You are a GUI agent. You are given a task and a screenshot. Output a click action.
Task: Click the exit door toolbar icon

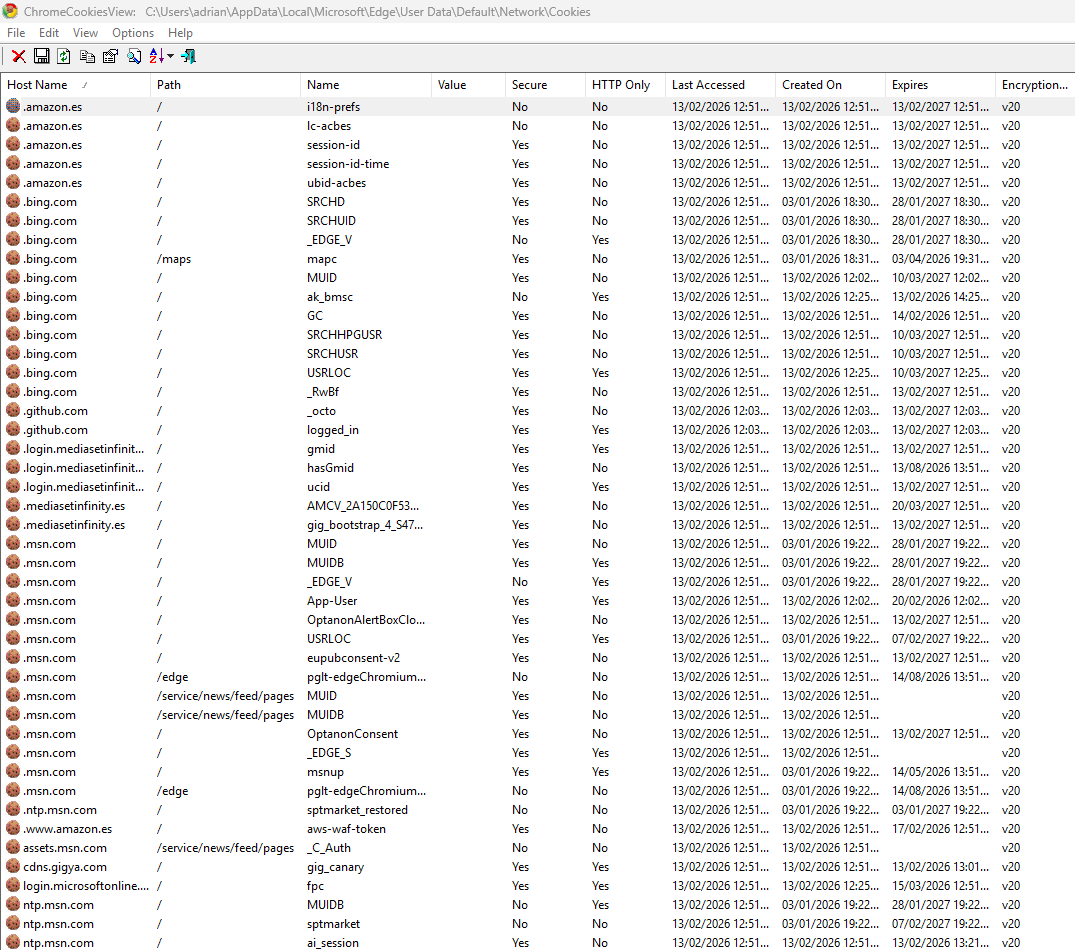click(188, 56)
